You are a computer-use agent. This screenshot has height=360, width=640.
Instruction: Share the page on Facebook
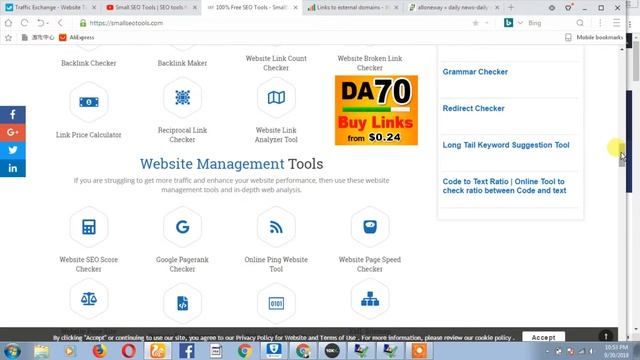(x=13, y=115)
